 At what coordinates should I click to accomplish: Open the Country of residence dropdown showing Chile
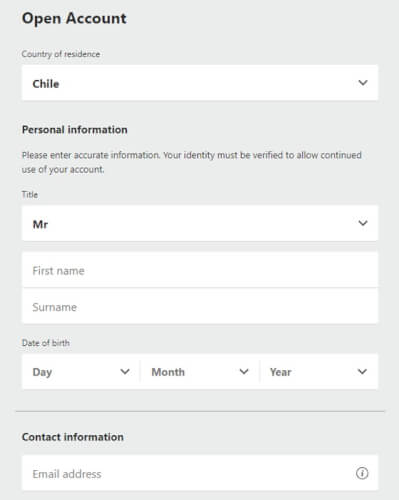click(x=200, y=83)
